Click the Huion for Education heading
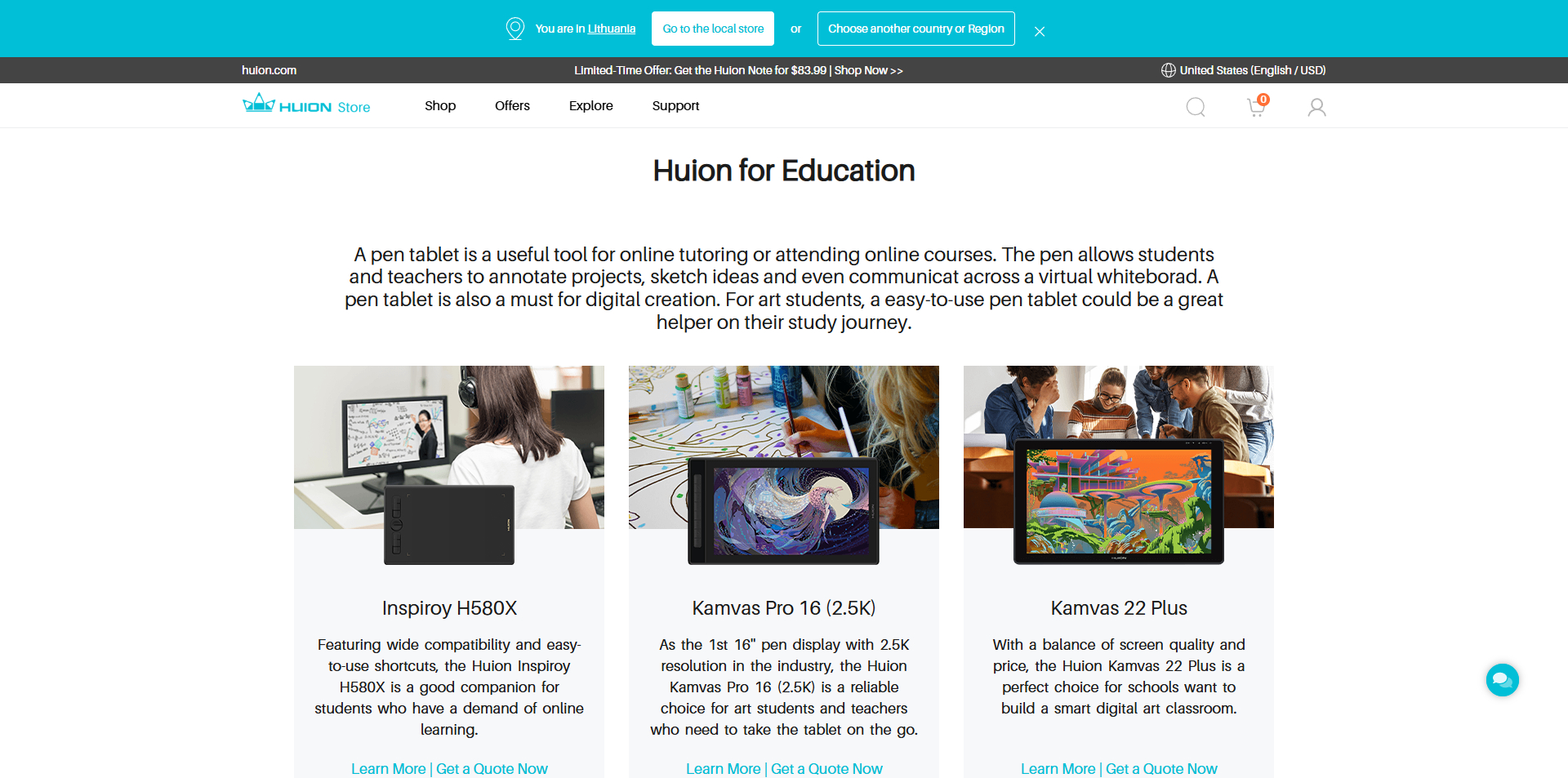 pos(784,171)
